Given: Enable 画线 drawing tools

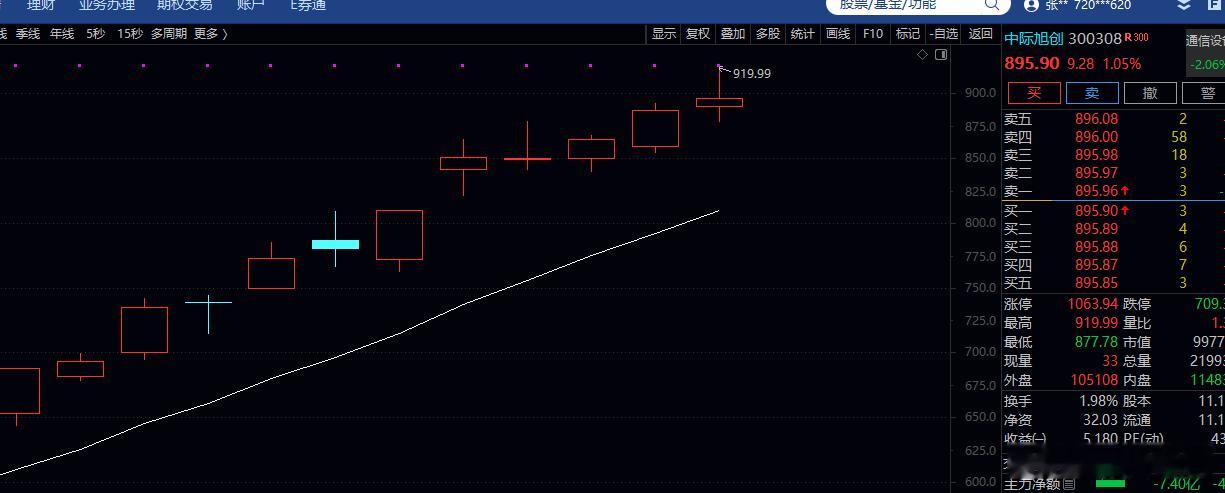Looking at the screenshot, I should [838, 33].
